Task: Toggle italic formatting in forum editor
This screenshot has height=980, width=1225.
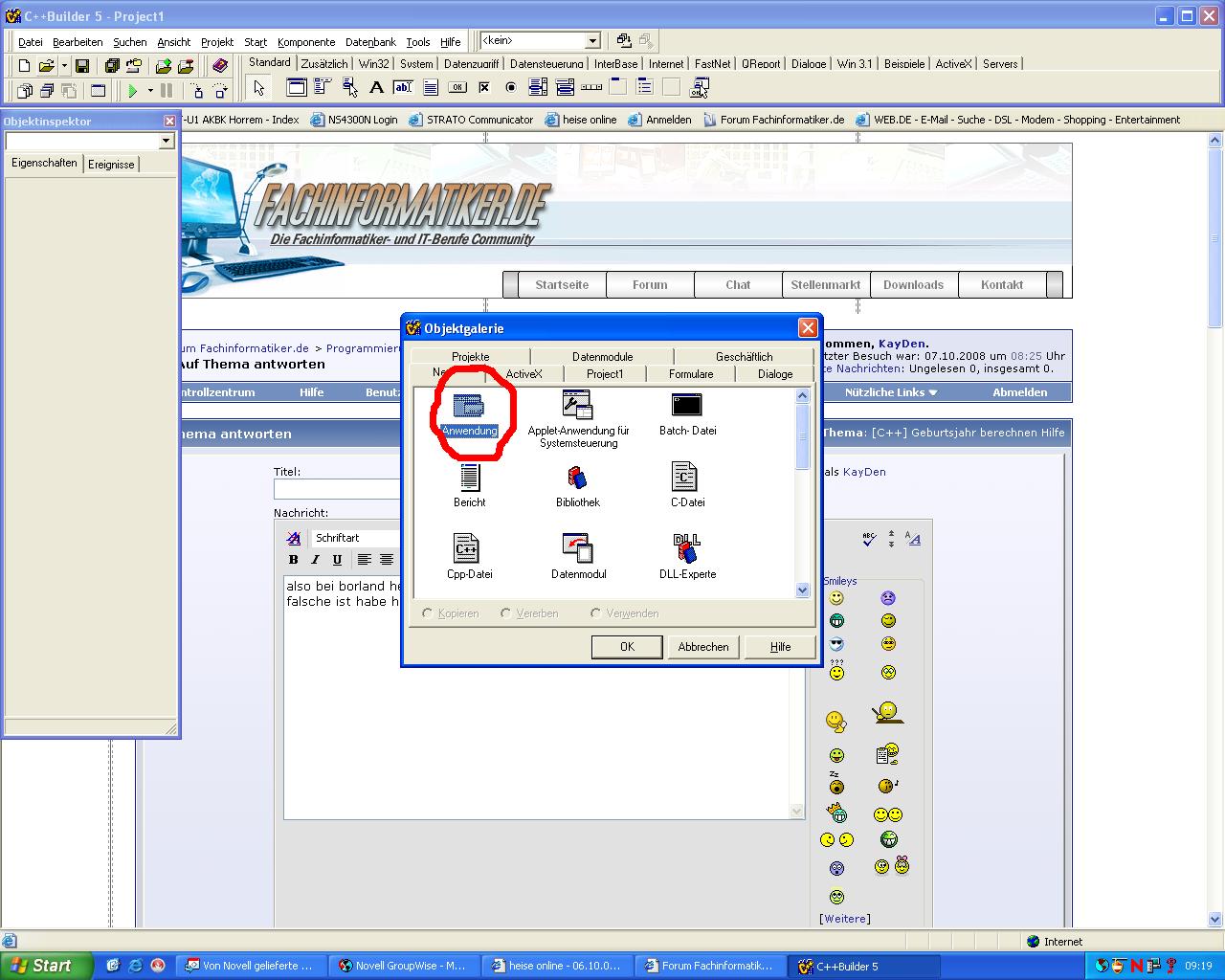Action: point(315,560)
